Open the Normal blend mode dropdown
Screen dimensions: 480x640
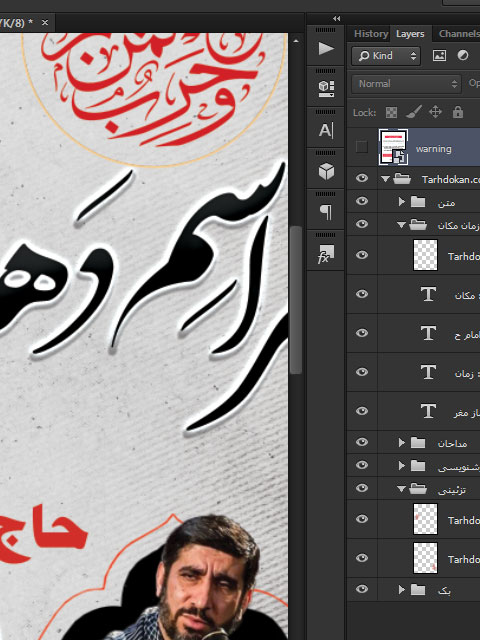406,84
